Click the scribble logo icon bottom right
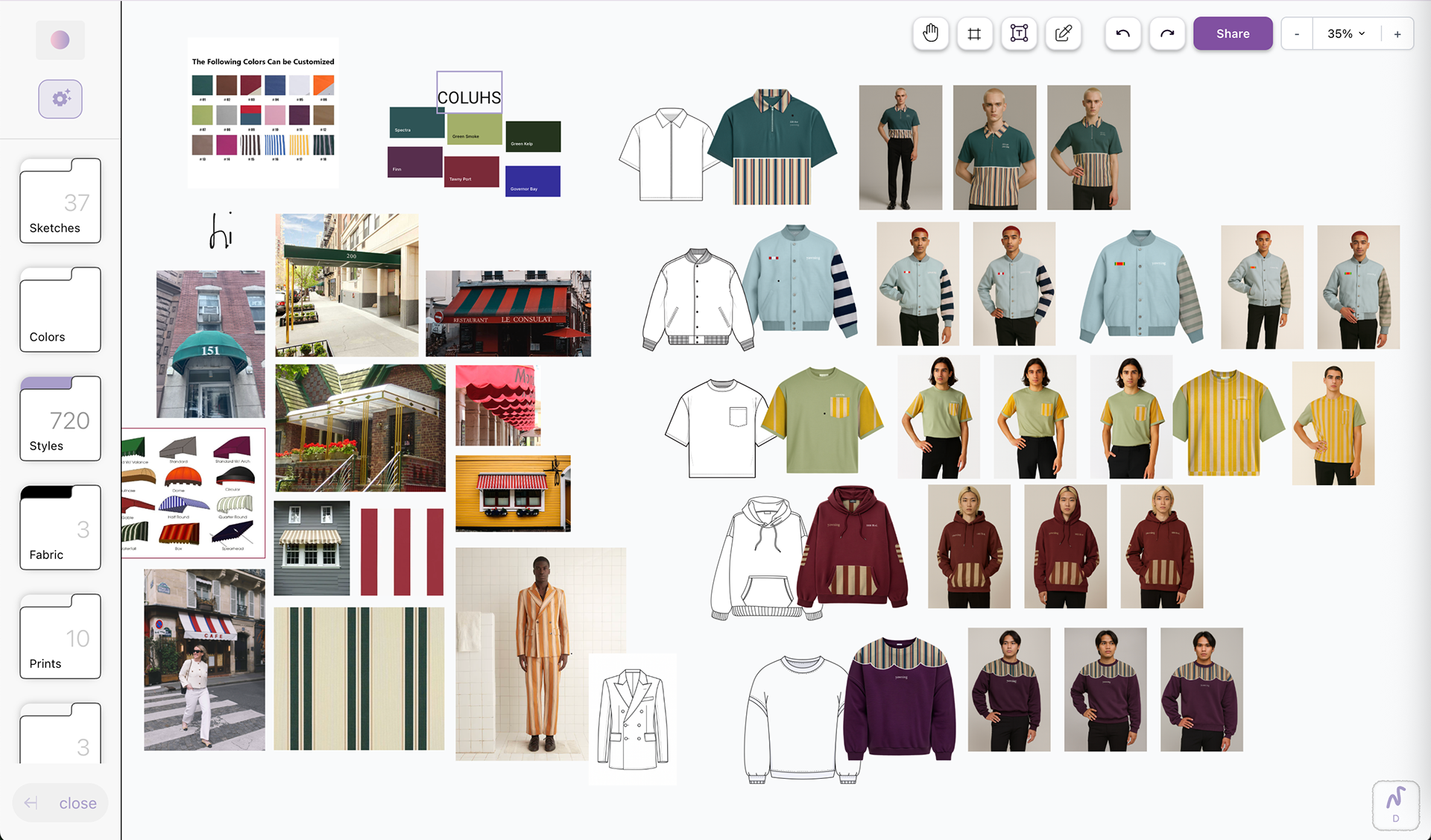 click(1395, 804)
